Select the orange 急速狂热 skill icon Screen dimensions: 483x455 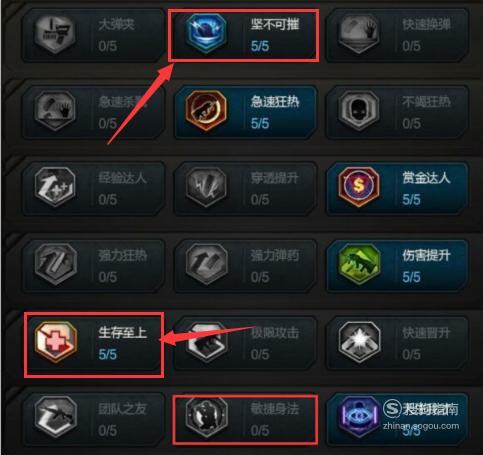[x=206, y=110]
